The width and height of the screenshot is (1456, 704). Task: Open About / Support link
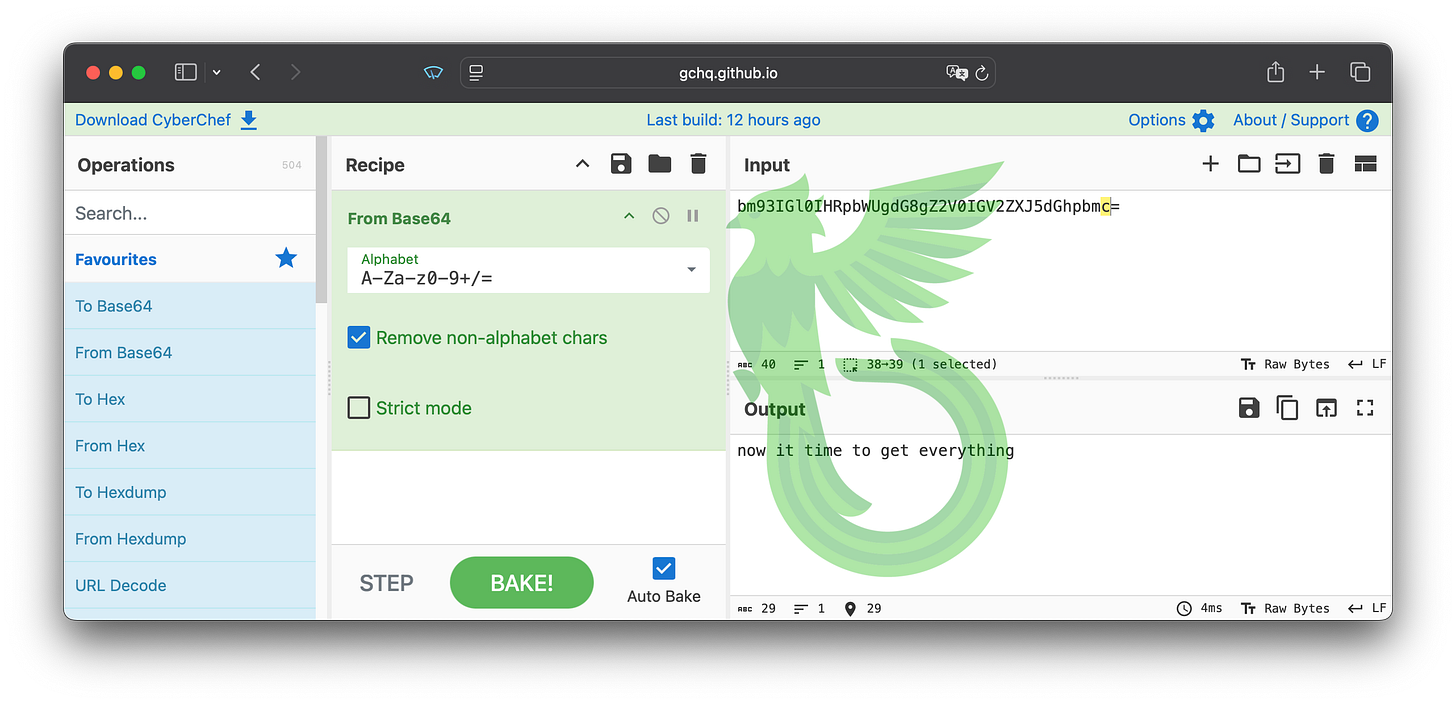1291,120
